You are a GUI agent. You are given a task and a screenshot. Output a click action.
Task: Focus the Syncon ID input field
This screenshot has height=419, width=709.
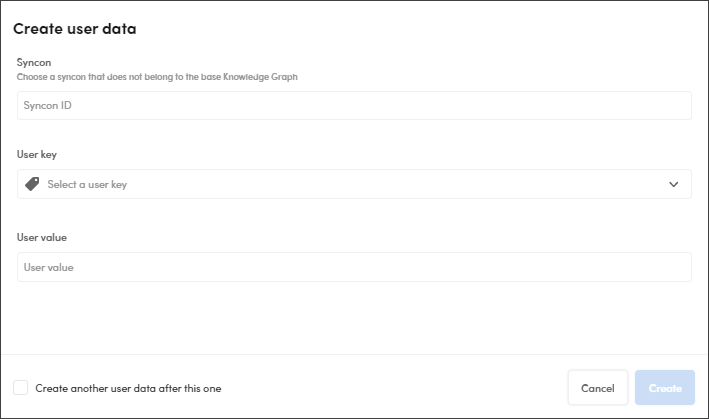[354, 106]
